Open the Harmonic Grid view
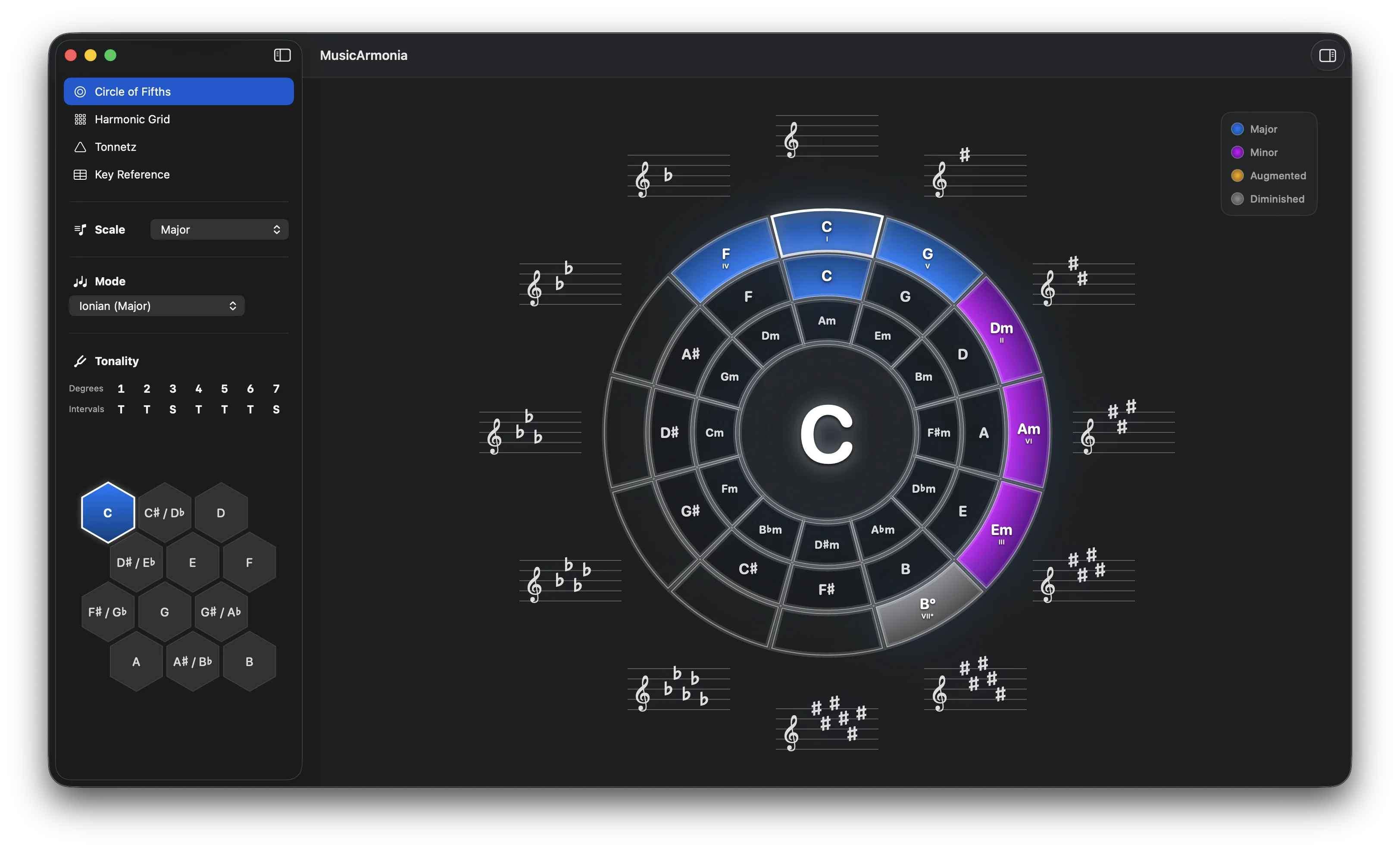Image resolution: width=1400 pixels, height=851 pixels. click(x=178, y=119)
